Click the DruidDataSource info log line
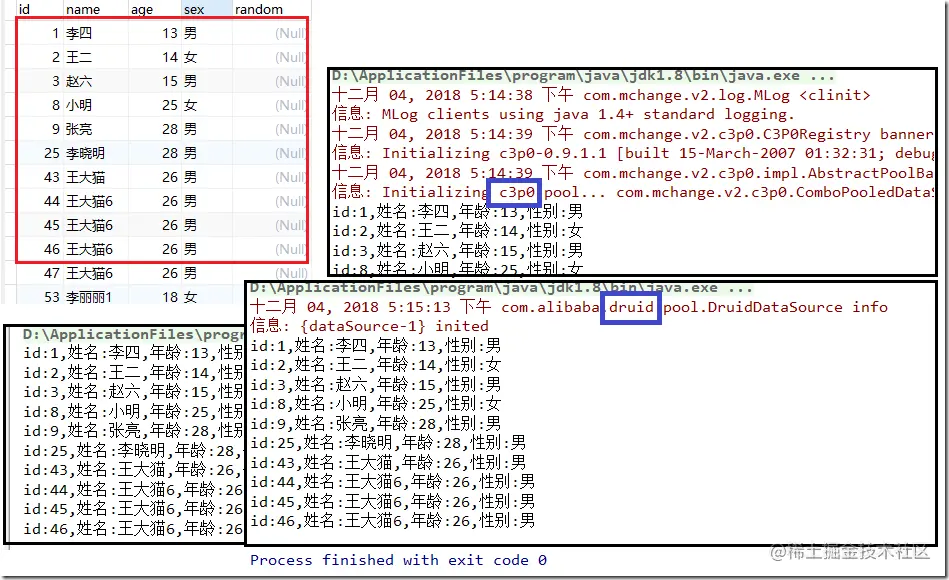 tap(569, 307)
